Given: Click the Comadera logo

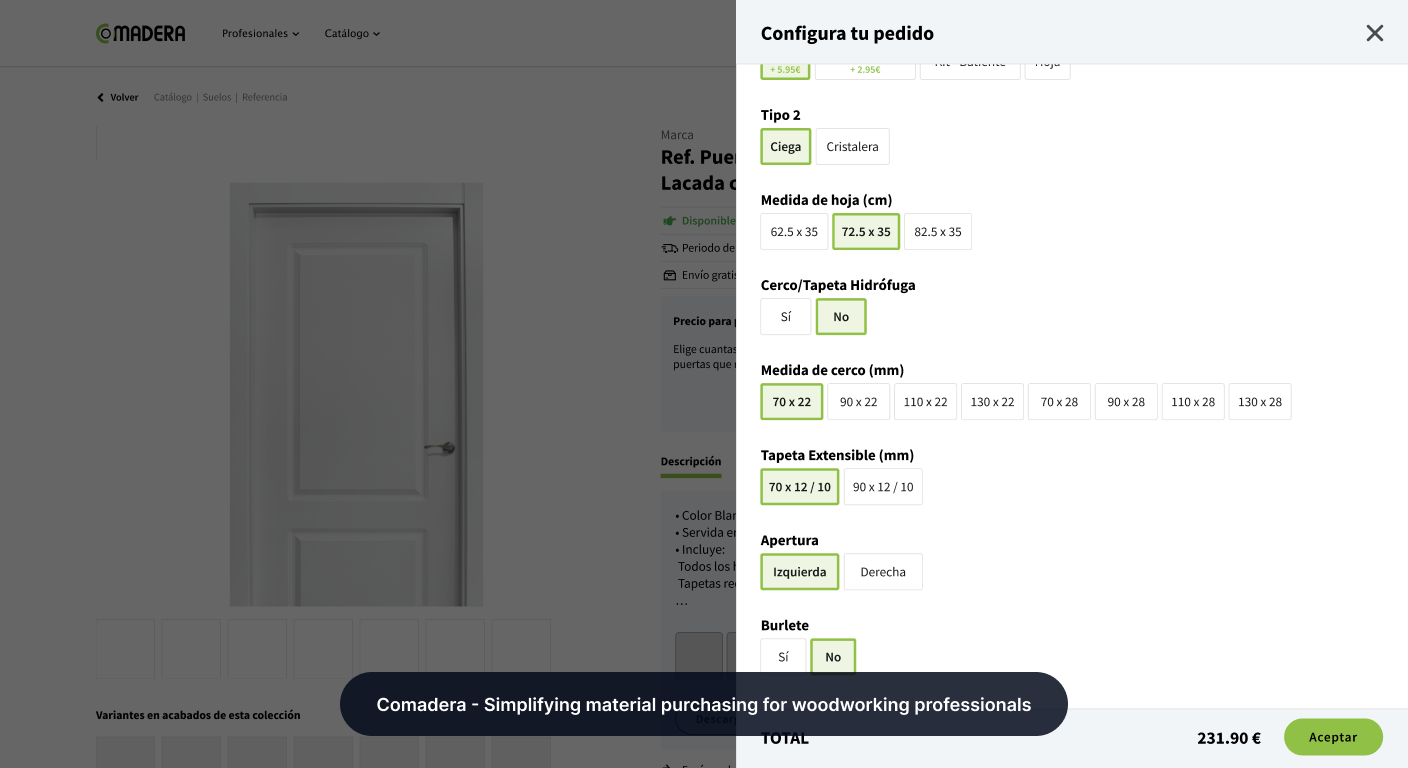Looking at the screenshot, I should (x=141, y=33).
